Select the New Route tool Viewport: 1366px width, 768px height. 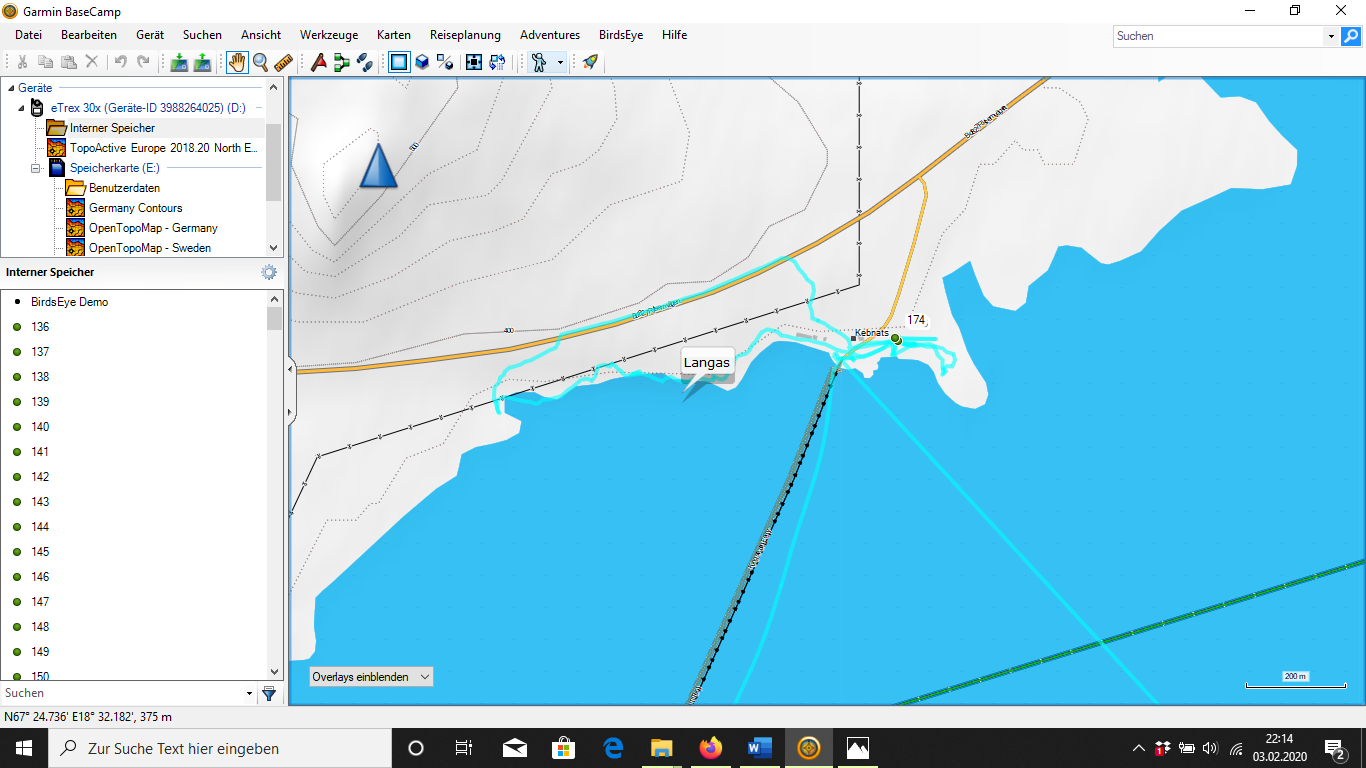tap(342, 62)
